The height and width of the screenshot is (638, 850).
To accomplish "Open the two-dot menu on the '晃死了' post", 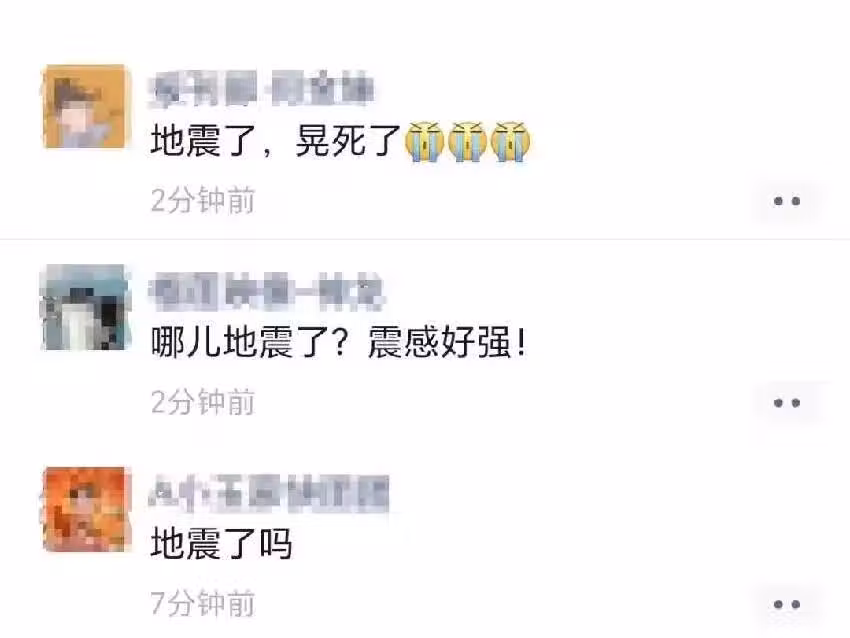I will click(787, 201).
